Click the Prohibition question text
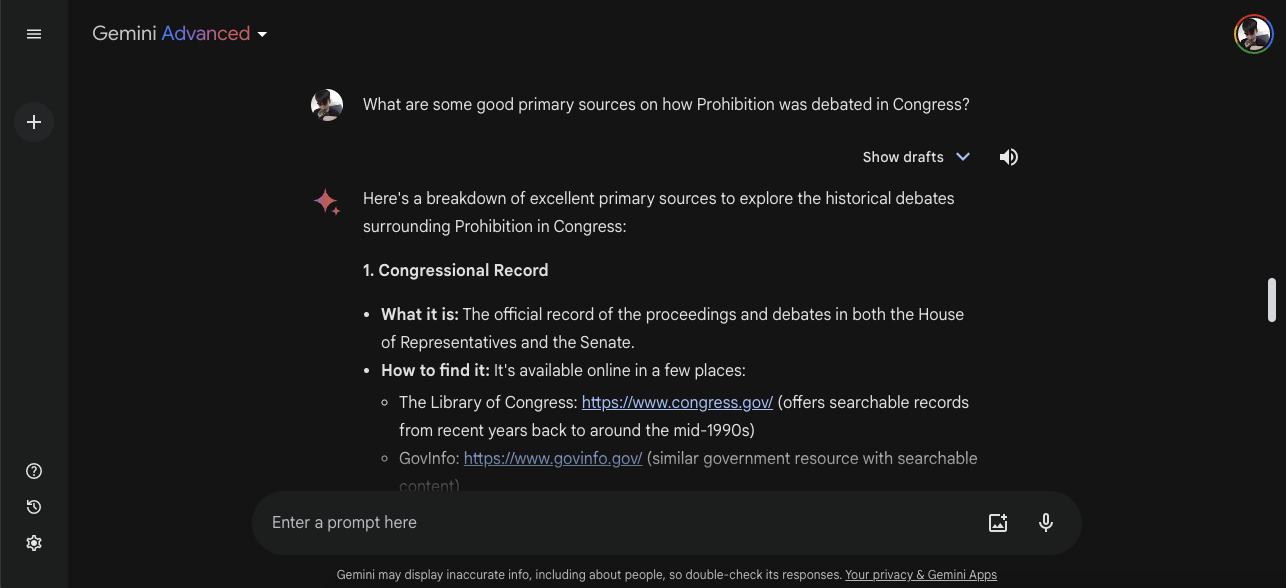Screen dimensions: 1286x588 (666, 104)
